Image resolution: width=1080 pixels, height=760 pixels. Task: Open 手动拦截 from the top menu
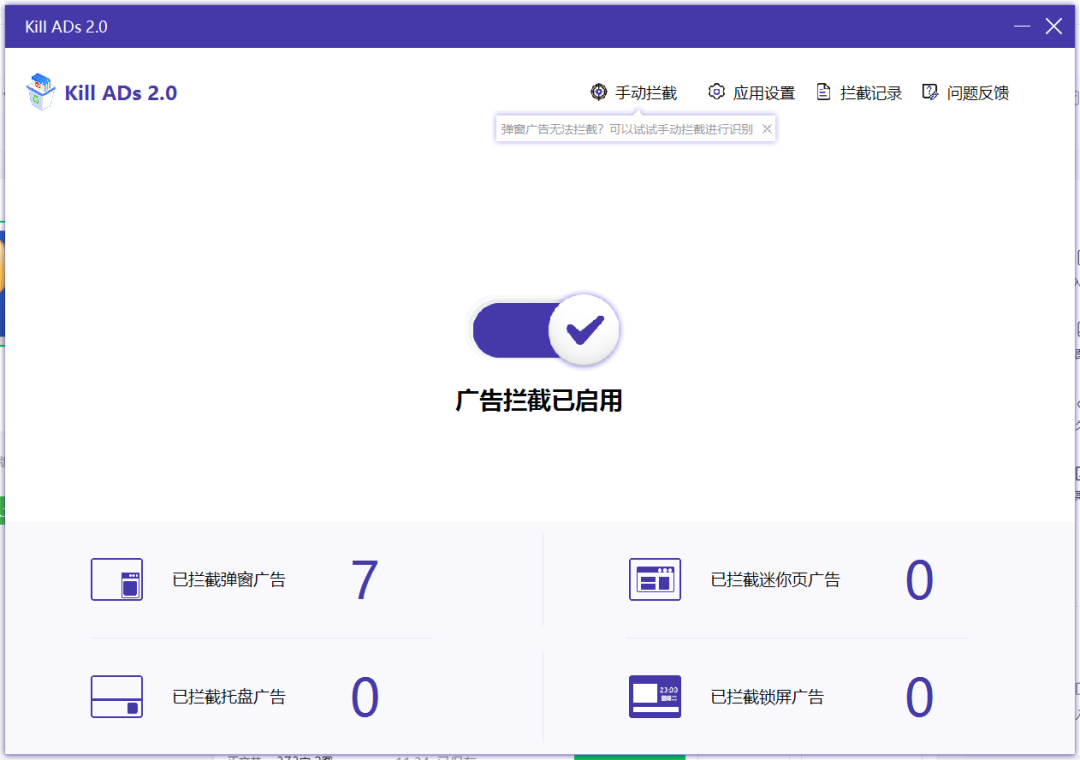[x=643, y=91]
